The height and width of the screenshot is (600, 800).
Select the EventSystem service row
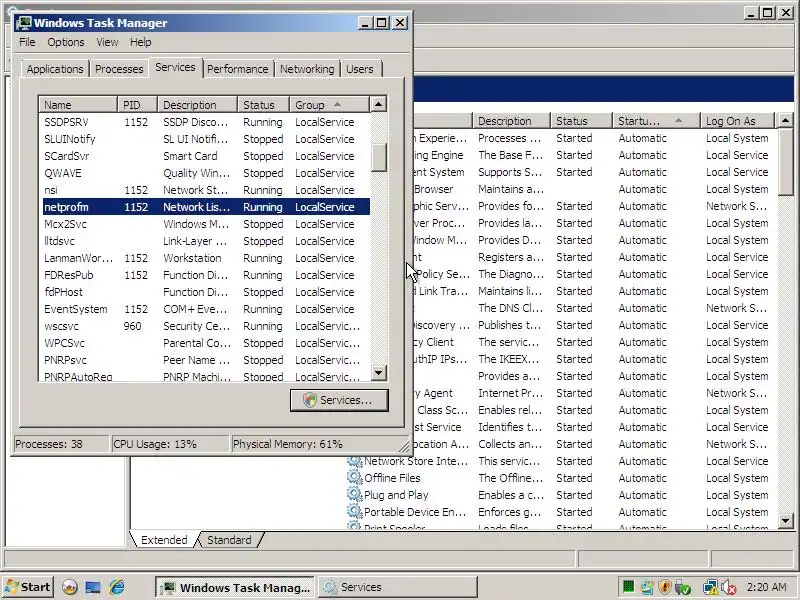tap(205, 309)
